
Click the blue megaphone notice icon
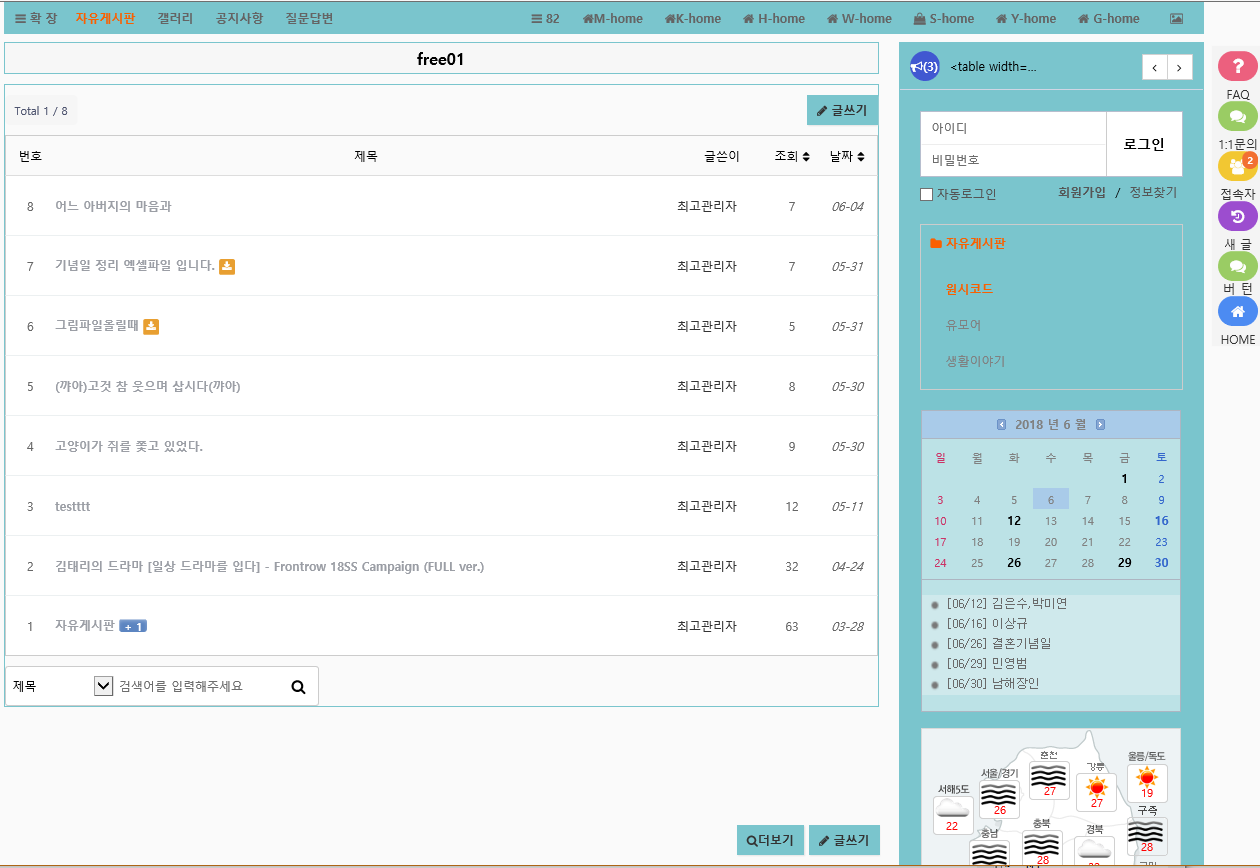[924, 66]
